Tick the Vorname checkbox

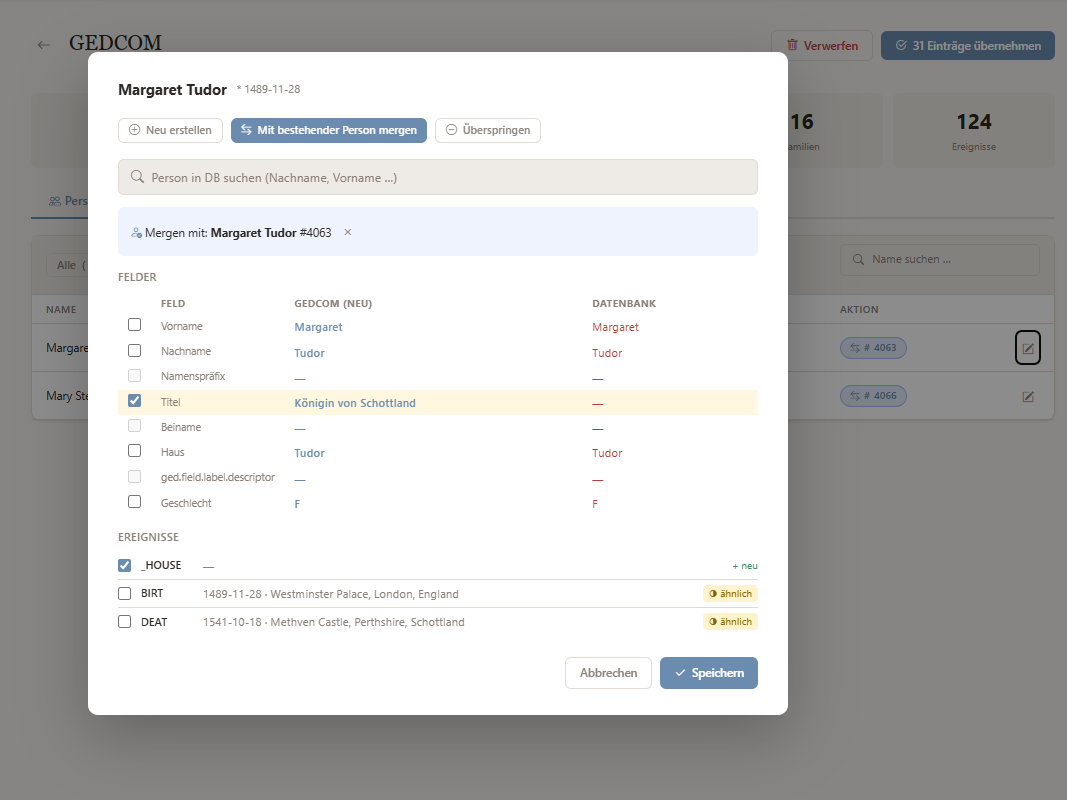tap(135, 325)
